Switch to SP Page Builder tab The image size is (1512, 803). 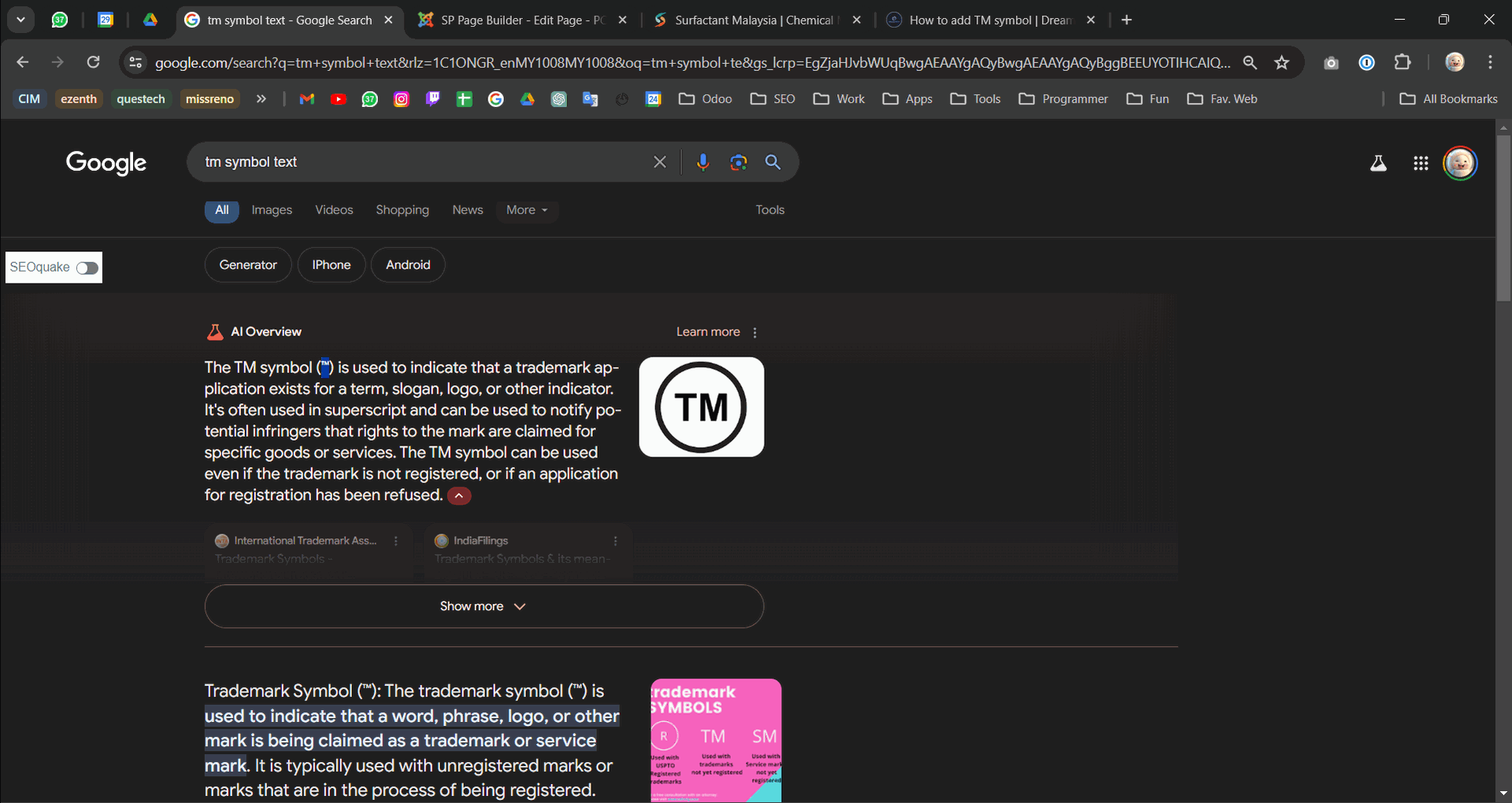pyautogui.click(x=523, y=20)
